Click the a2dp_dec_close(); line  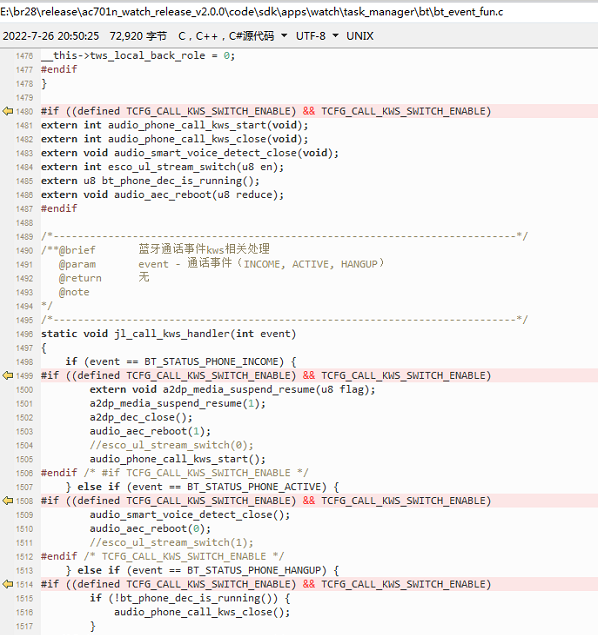point(141,417)
